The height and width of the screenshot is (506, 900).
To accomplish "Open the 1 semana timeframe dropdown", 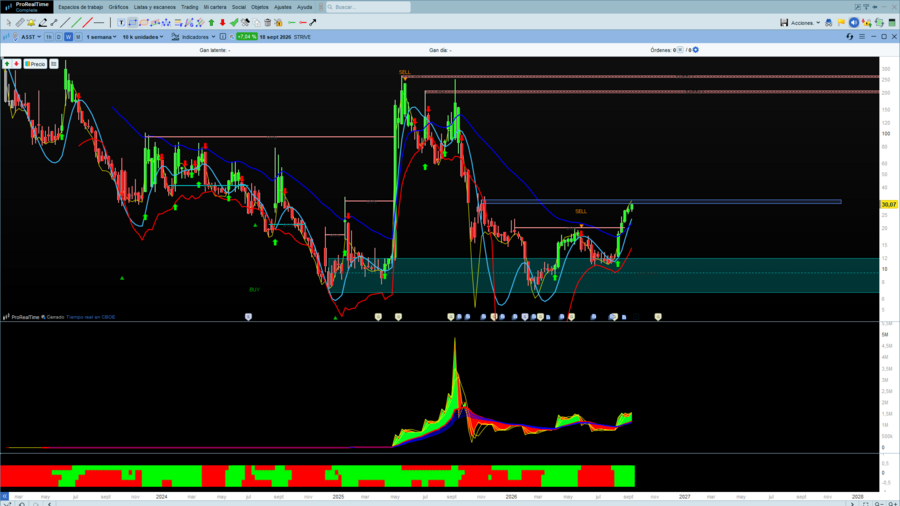I will click(x=101, y=37).
